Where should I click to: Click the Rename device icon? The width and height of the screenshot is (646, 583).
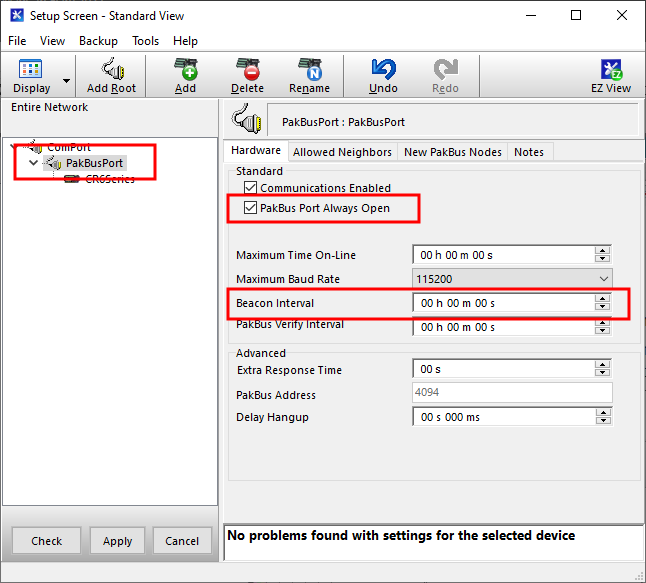click(x=309, y=70)
